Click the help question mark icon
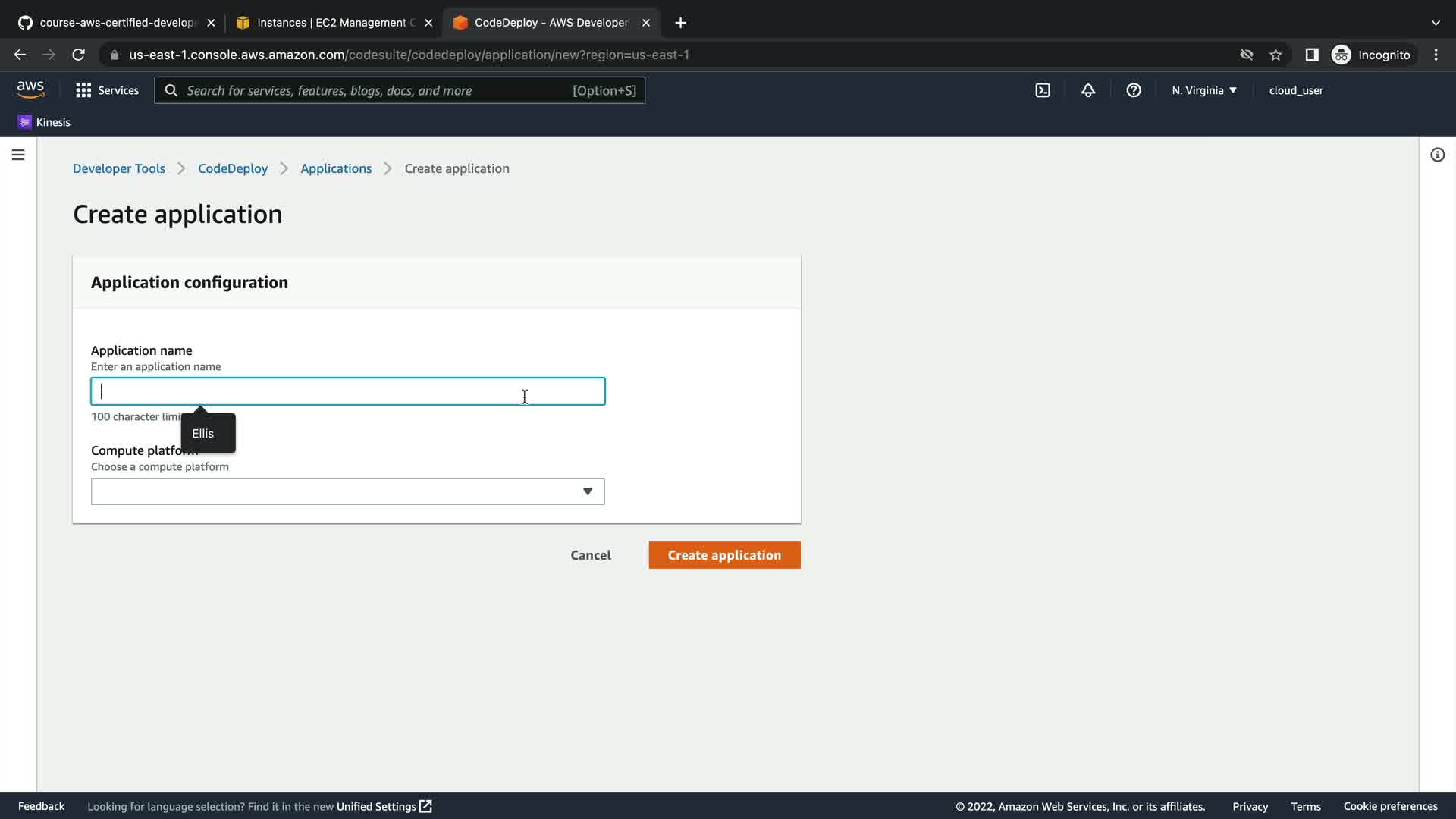This screenshot has height=819, width=1456. [1133, 90]
